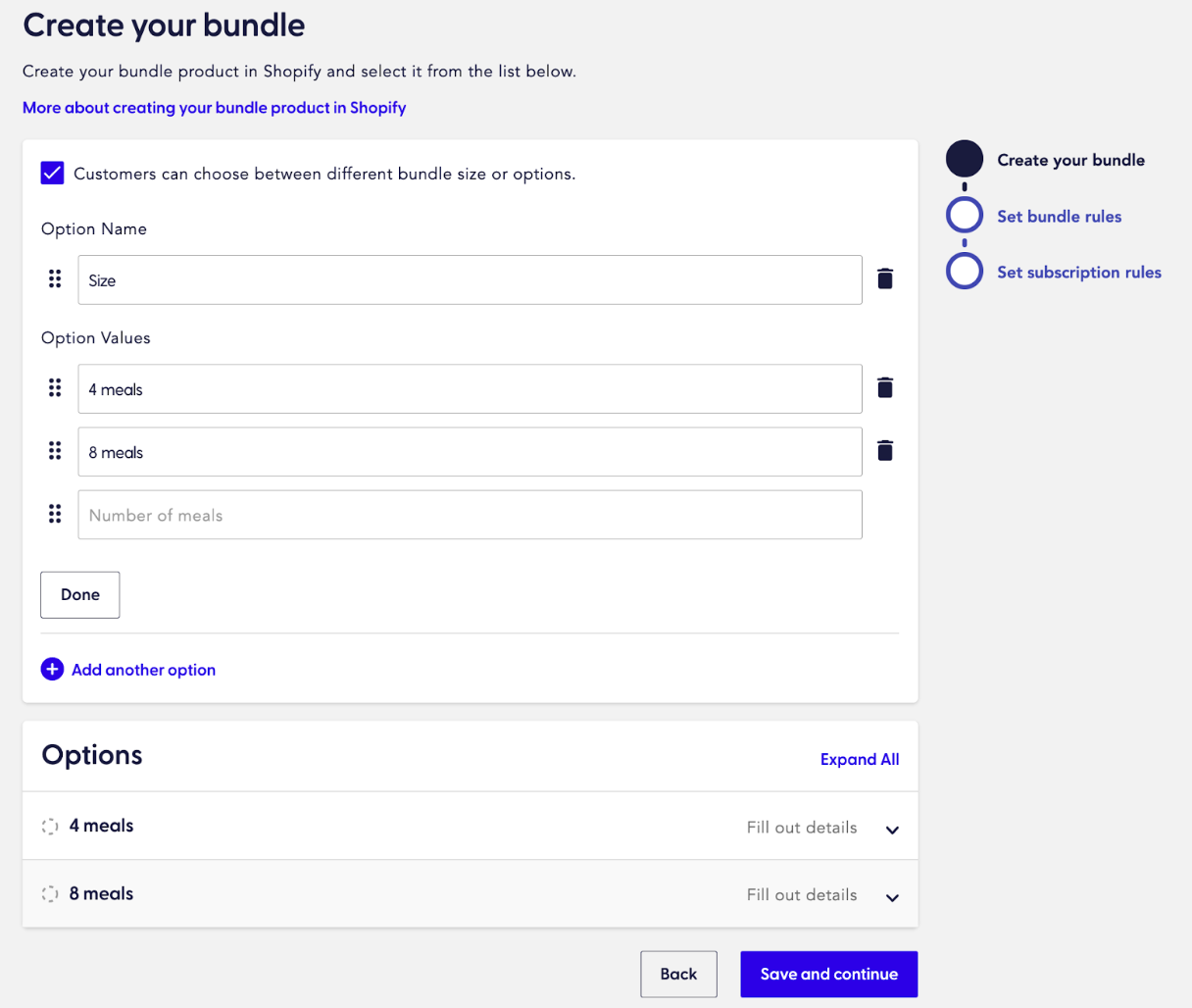Grab drag handle beside empty Number of meals field

point(55,514)
